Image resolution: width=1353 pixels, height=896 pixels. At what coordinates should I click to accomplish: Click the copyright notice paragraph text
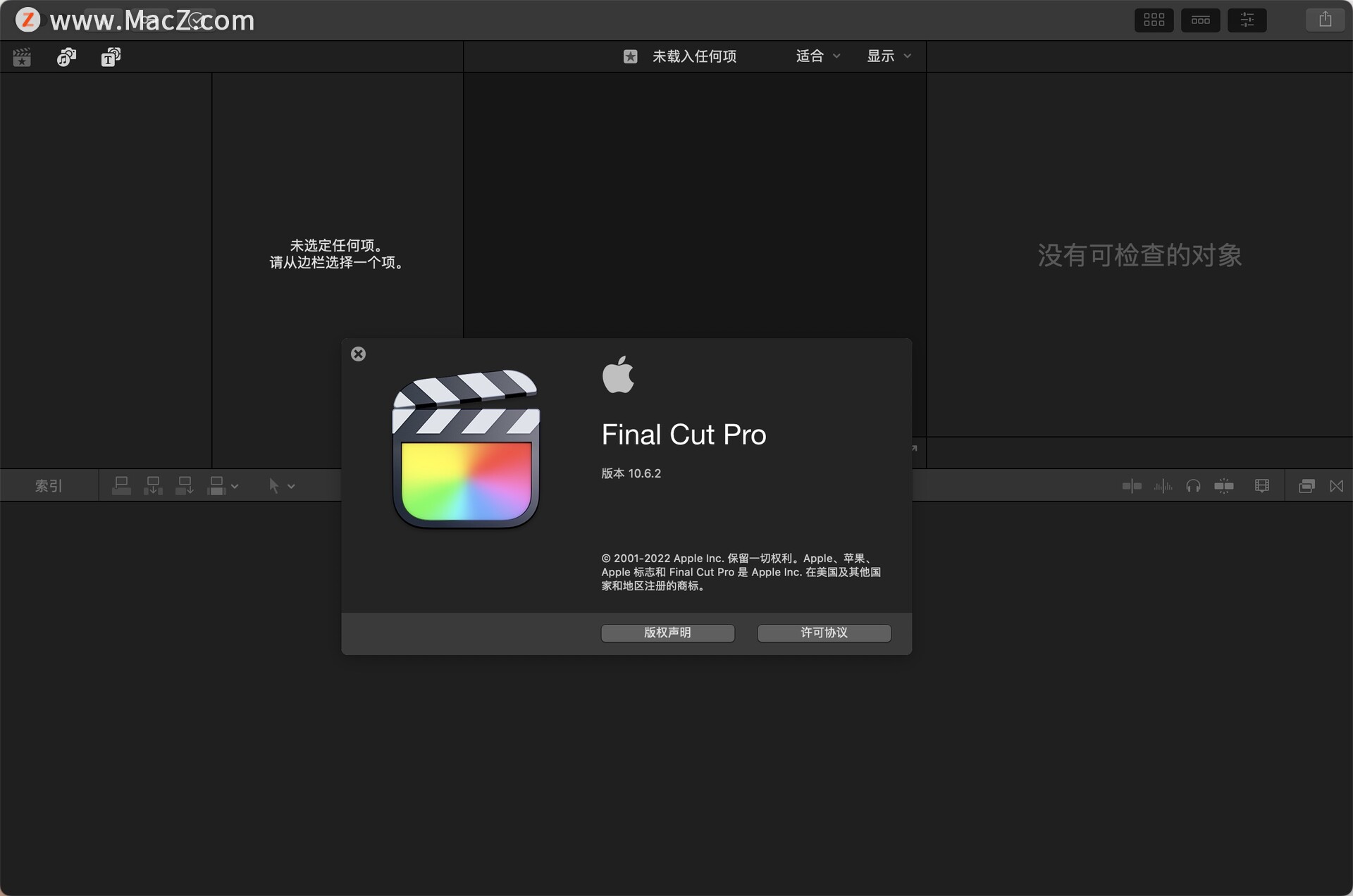pyautogui.click(x=741, y=572)
